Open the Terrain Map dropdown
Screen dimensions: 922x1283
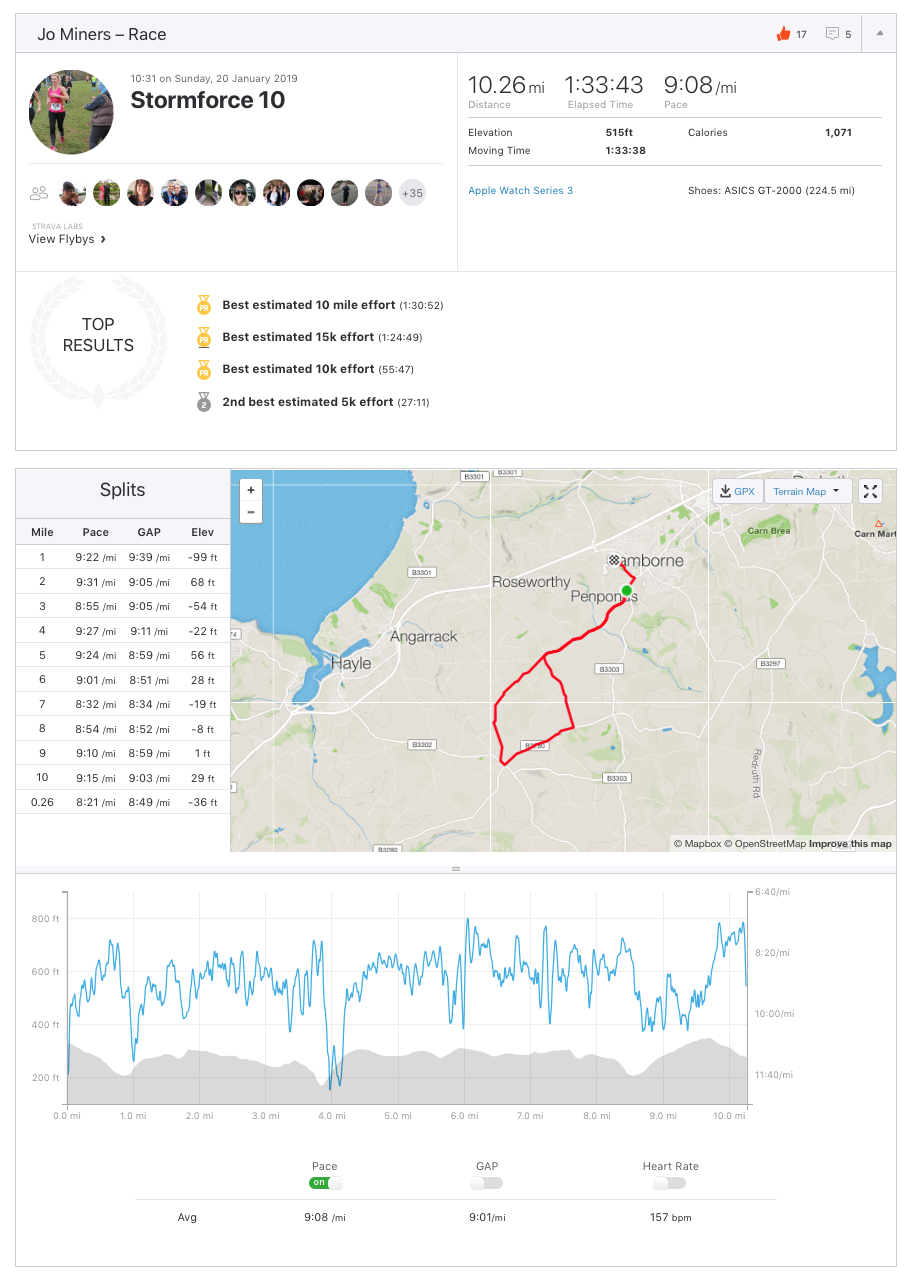point(807,491)
